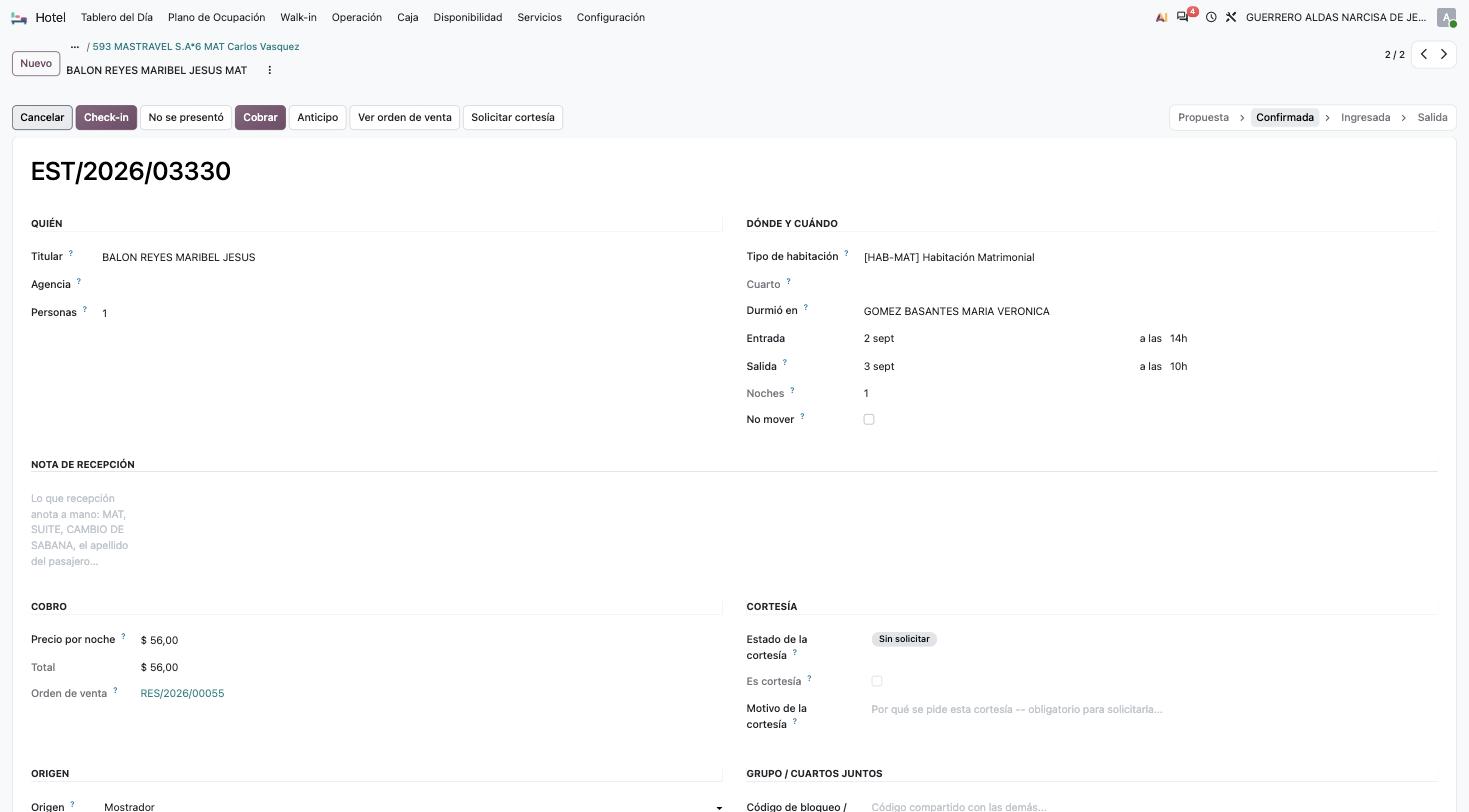
Task: Click the Hotel app bed icon
Action: [x=19, y=18]
